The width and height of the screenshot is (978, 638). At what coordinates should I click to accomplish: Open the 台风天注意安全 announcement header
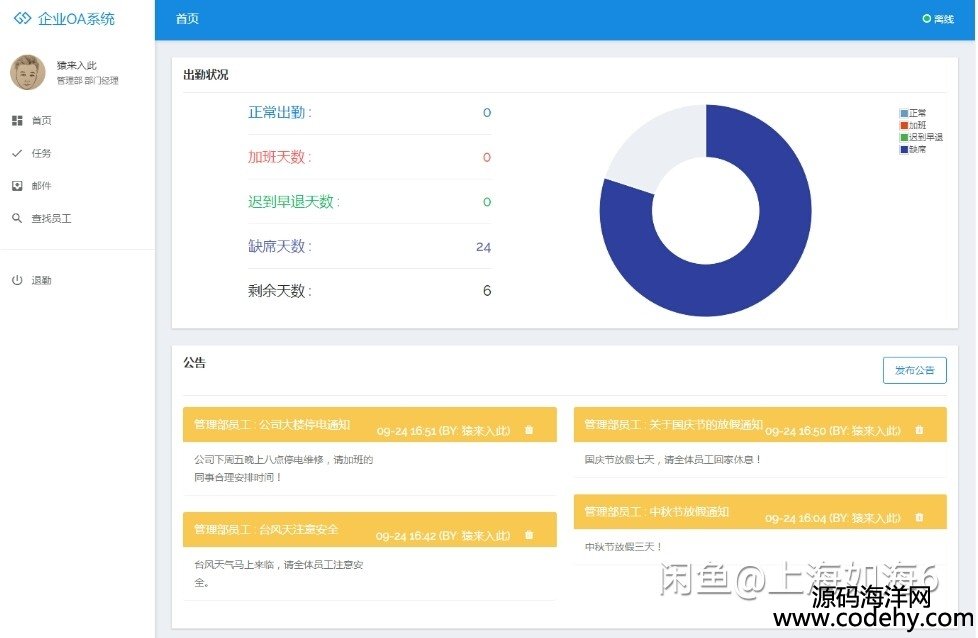(369, 529)
